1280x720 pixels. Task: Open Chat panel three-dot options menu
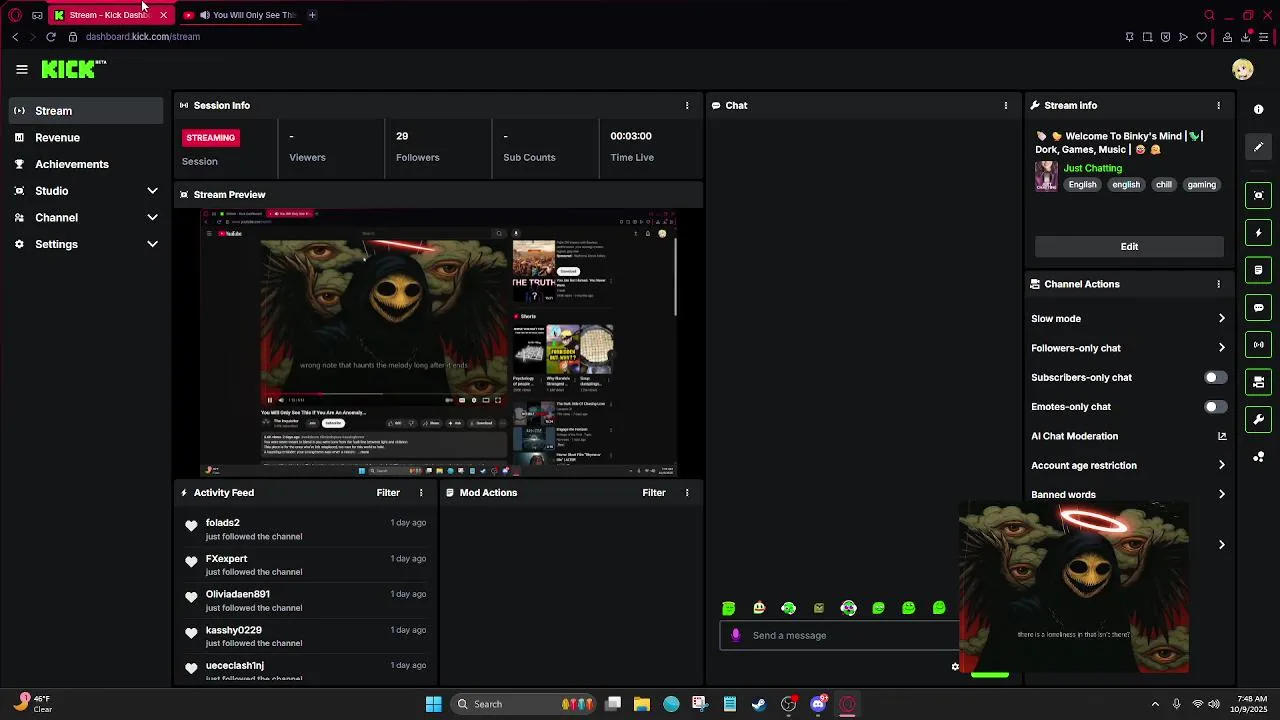1006,105
